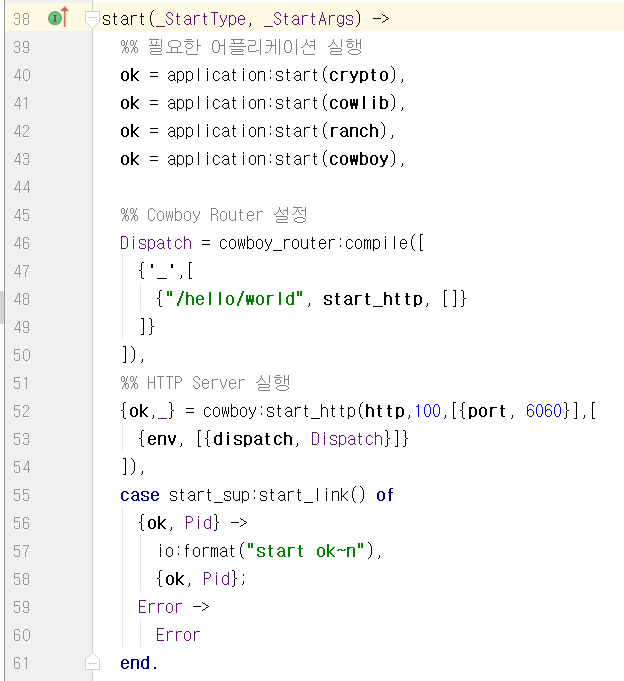
Task: Click Pid variable on line 58
Action: tap(217, 579)
